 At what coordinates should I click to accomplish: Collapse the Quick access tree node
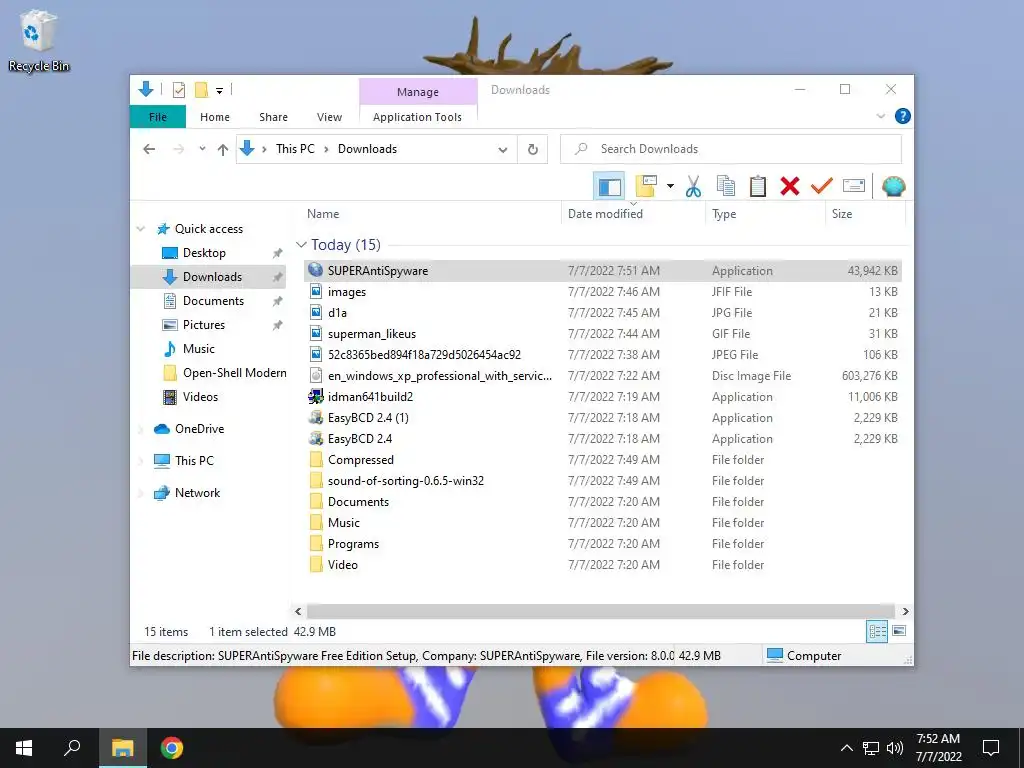[x=140, y=229]
